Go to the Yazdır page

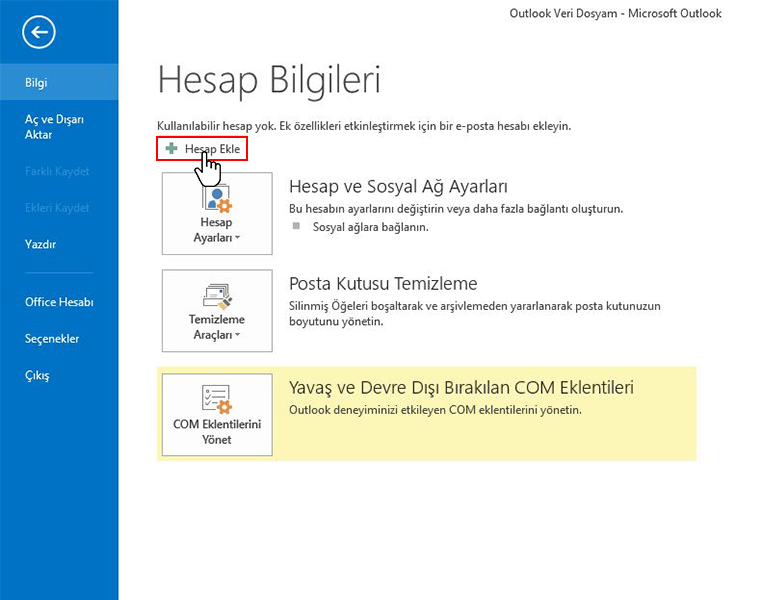(x=40, y=244)
